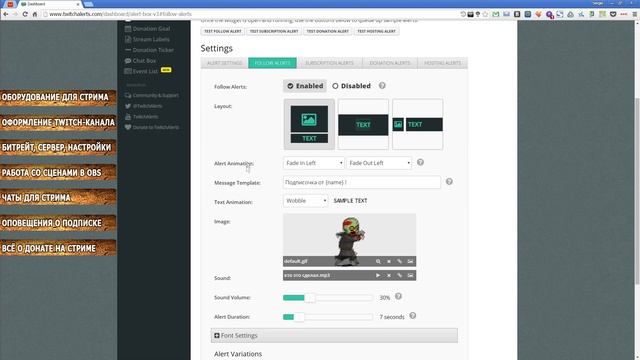Select the Enabled option for Follow Alerts

(305, 86)
